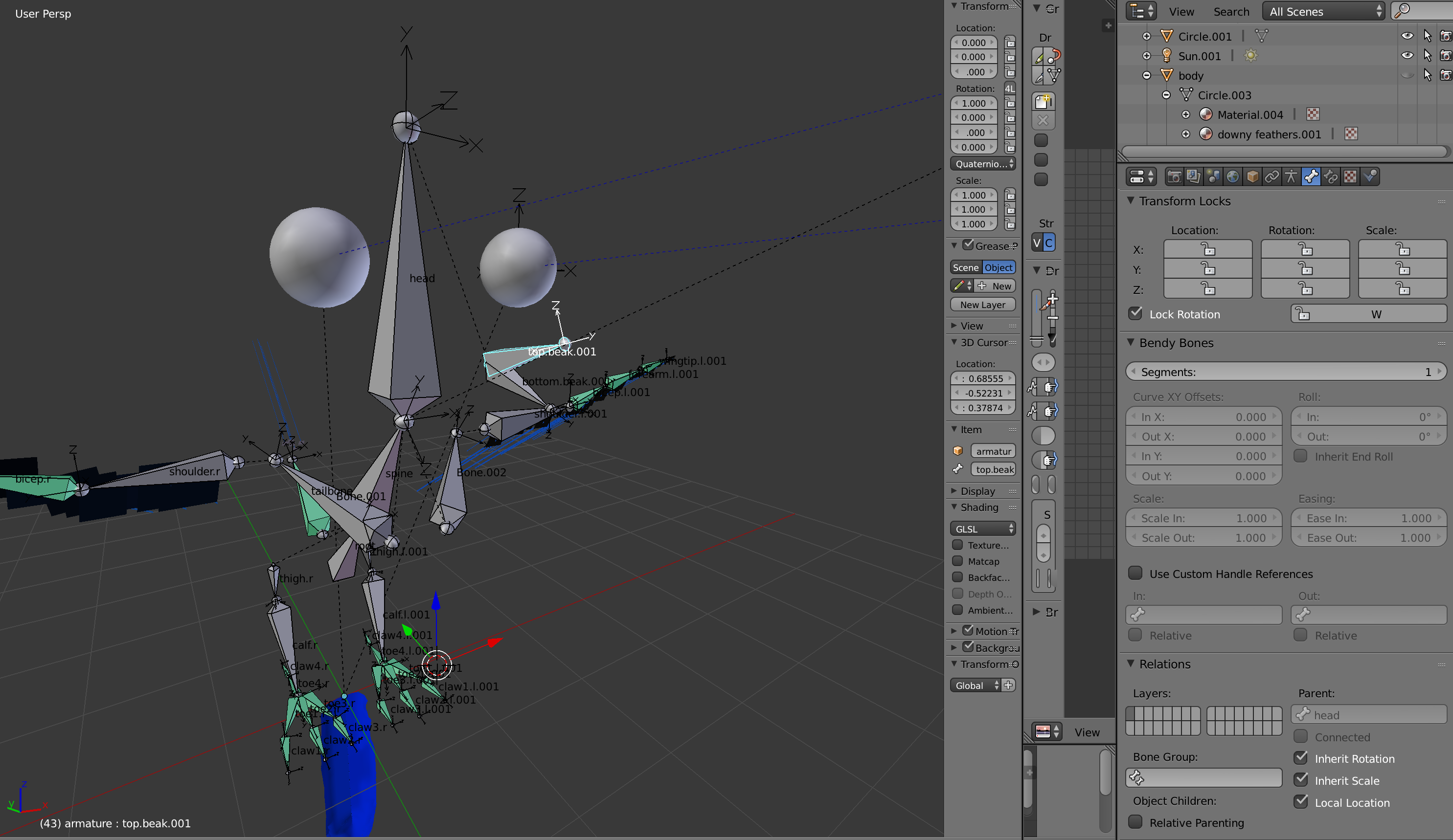The height and width of the screenshot is (840, 1453).
Task: Toggle the Connected checkbox
Action: [1300, 736]
